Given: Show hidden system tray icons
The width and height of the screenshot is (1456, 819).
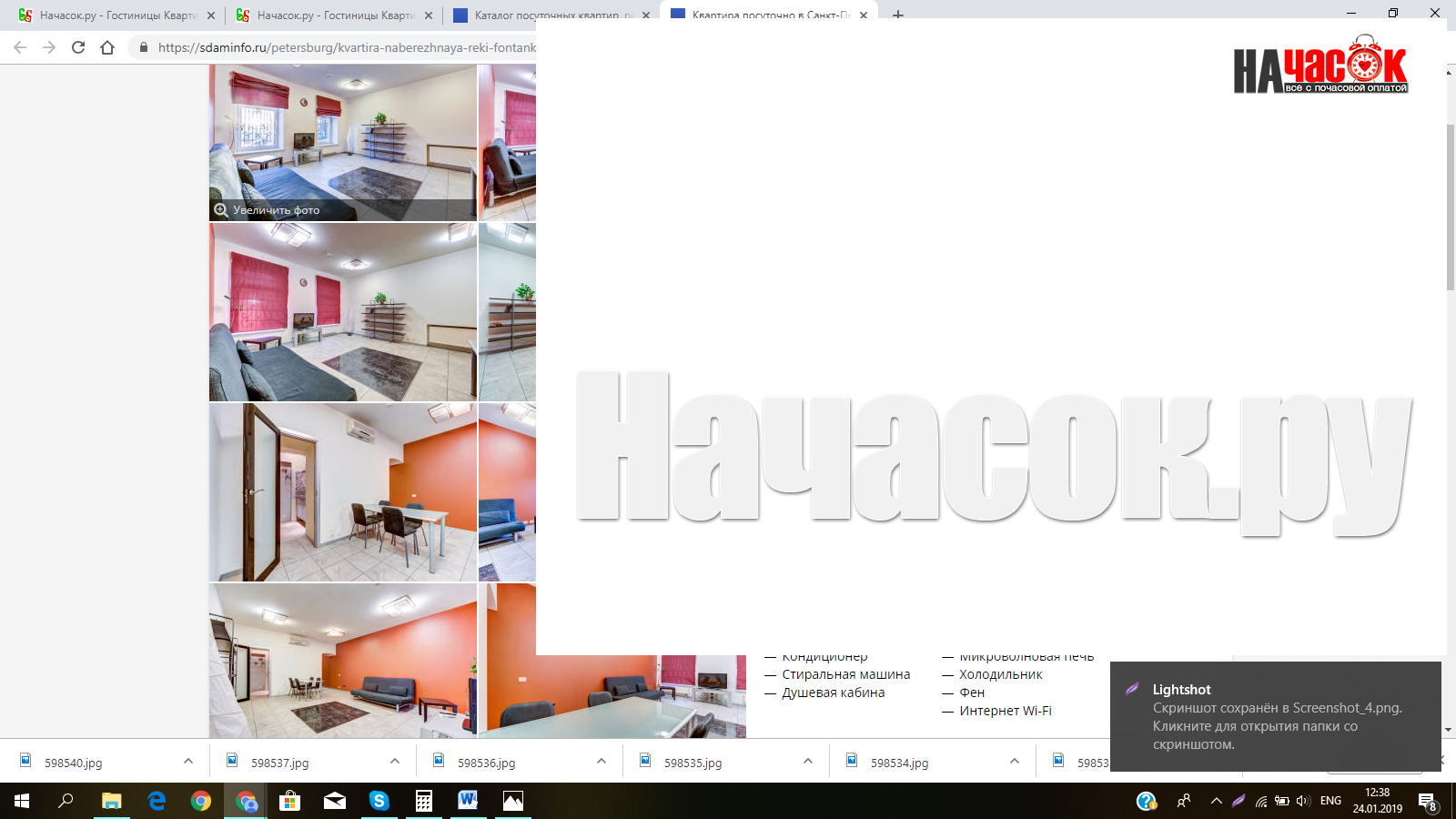Looking at the screenshot, I should [1216, 801].
